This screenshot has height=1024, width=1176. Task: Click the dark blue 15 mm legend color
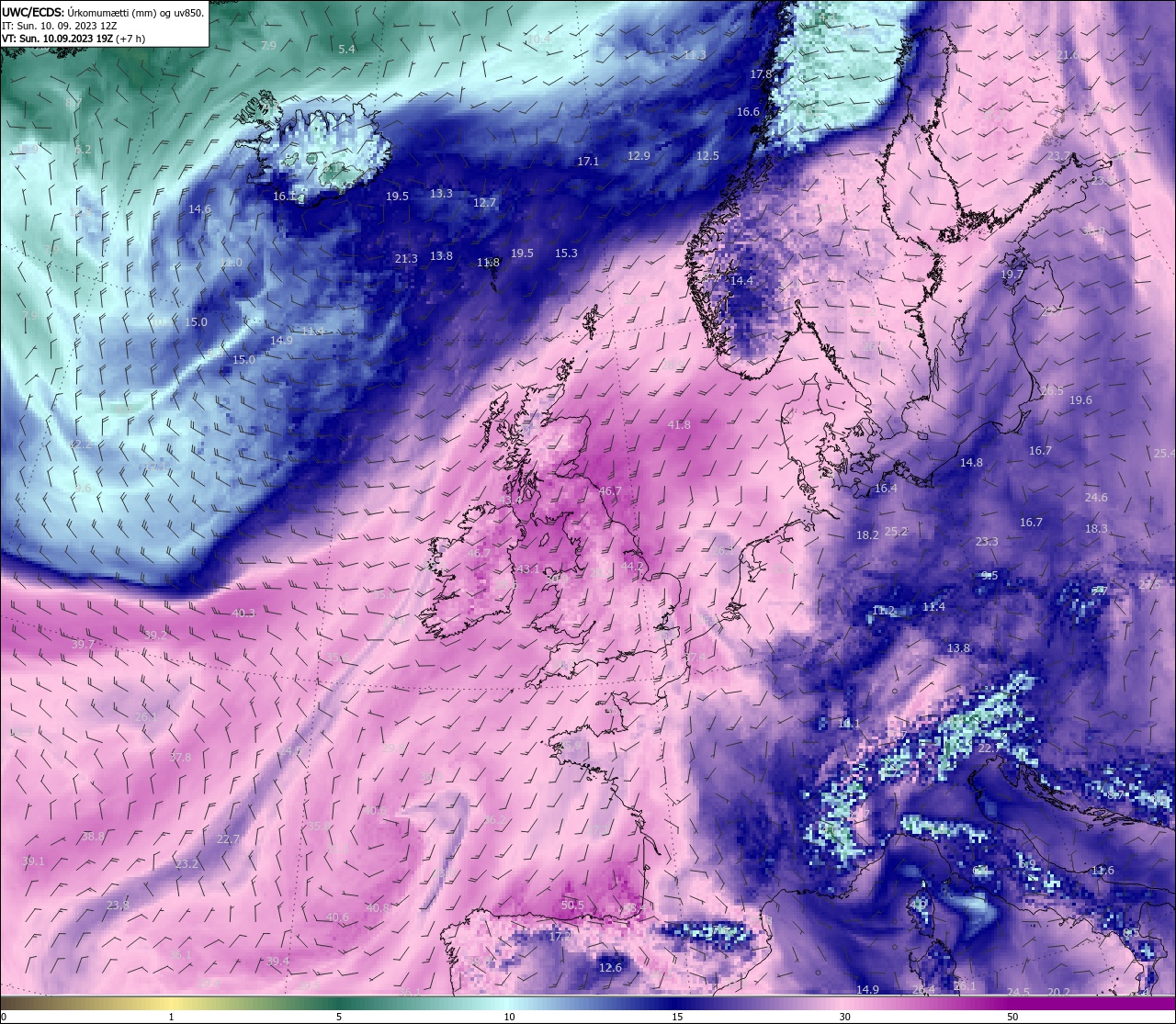click(677, 1003)
